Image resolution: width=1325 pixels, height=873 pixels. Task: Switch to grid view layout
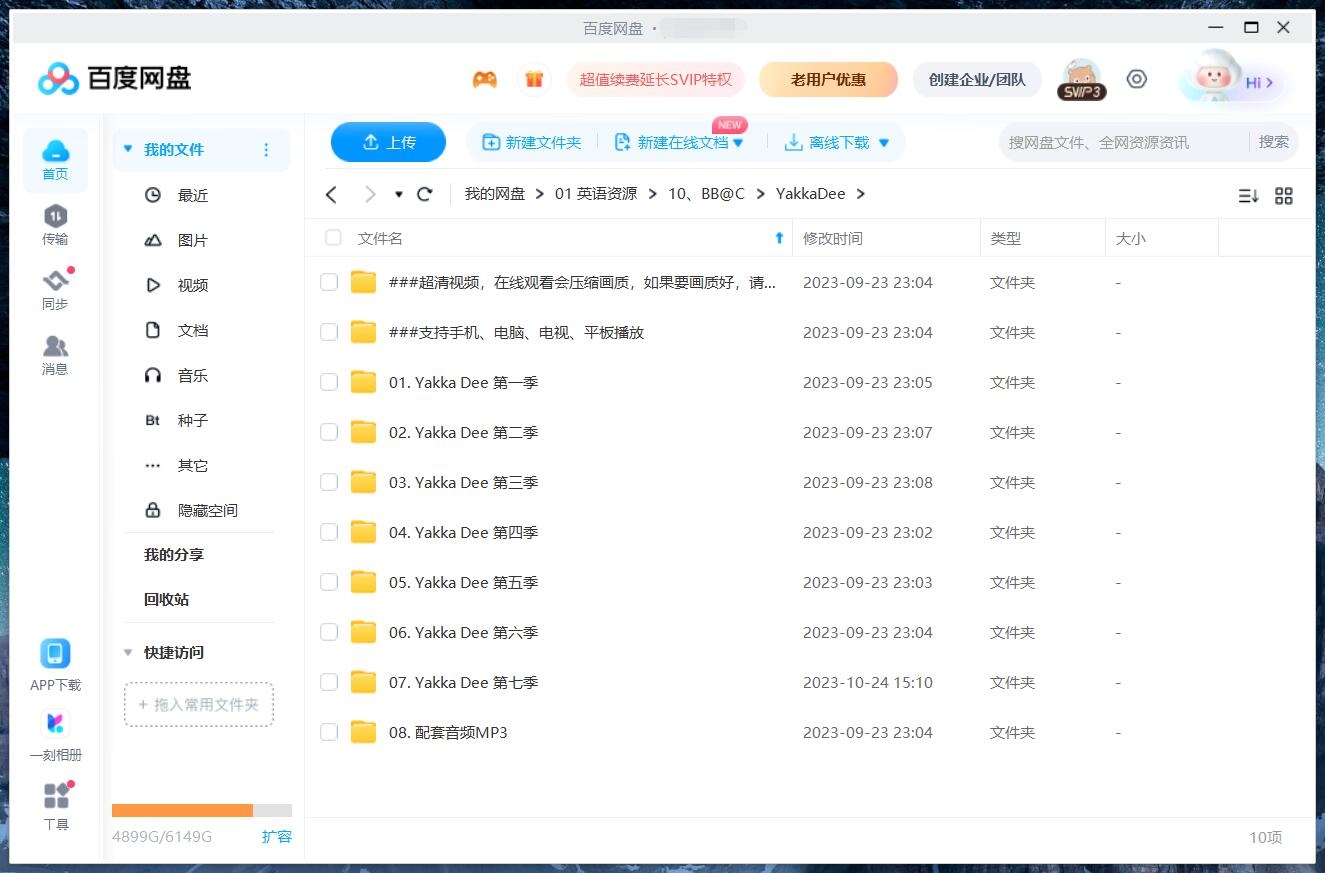click(x=1284, y=196)
